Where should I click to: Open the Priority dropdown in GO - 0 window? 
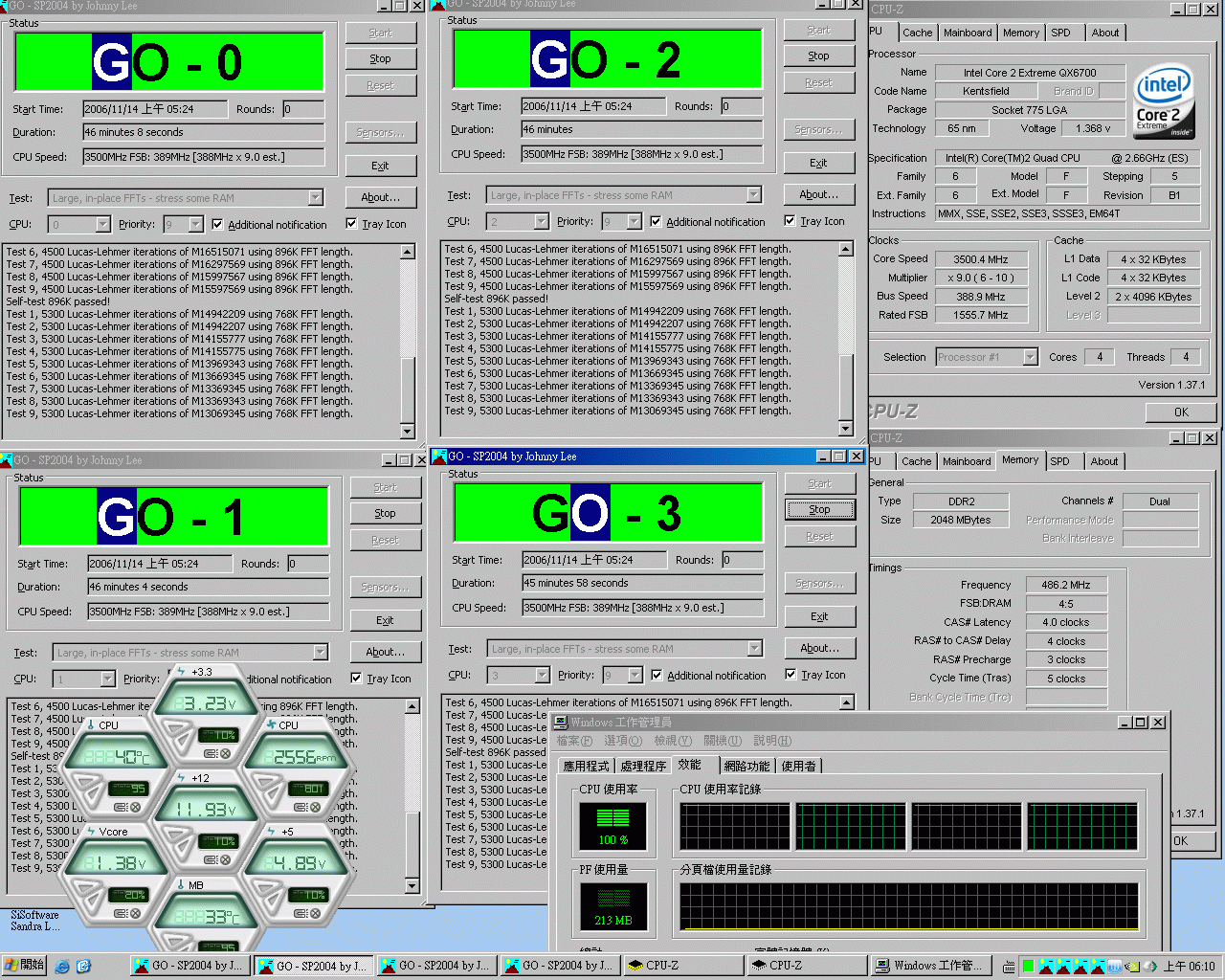[x=196, y=224]
